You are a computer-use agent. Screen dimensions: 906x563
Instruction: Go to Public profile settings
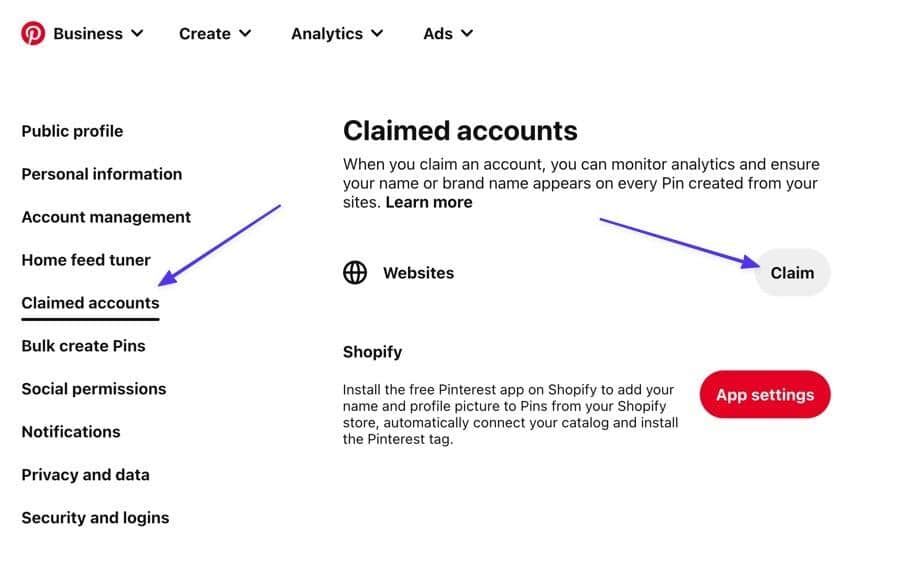[72, 131]
